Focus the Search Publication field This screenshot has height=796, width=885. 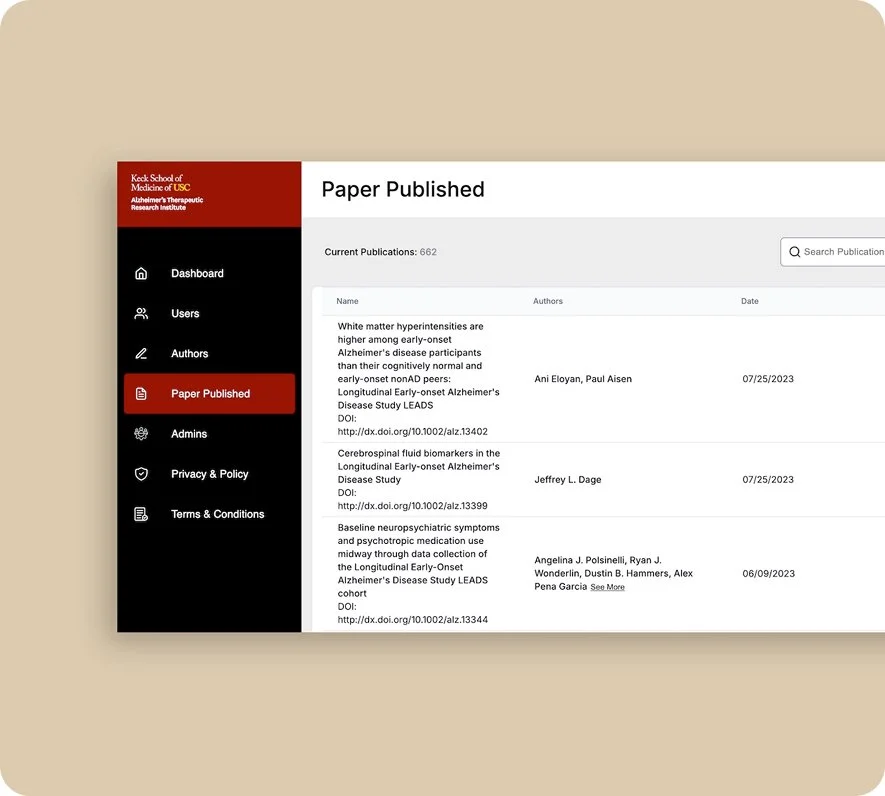pos(833,252)
